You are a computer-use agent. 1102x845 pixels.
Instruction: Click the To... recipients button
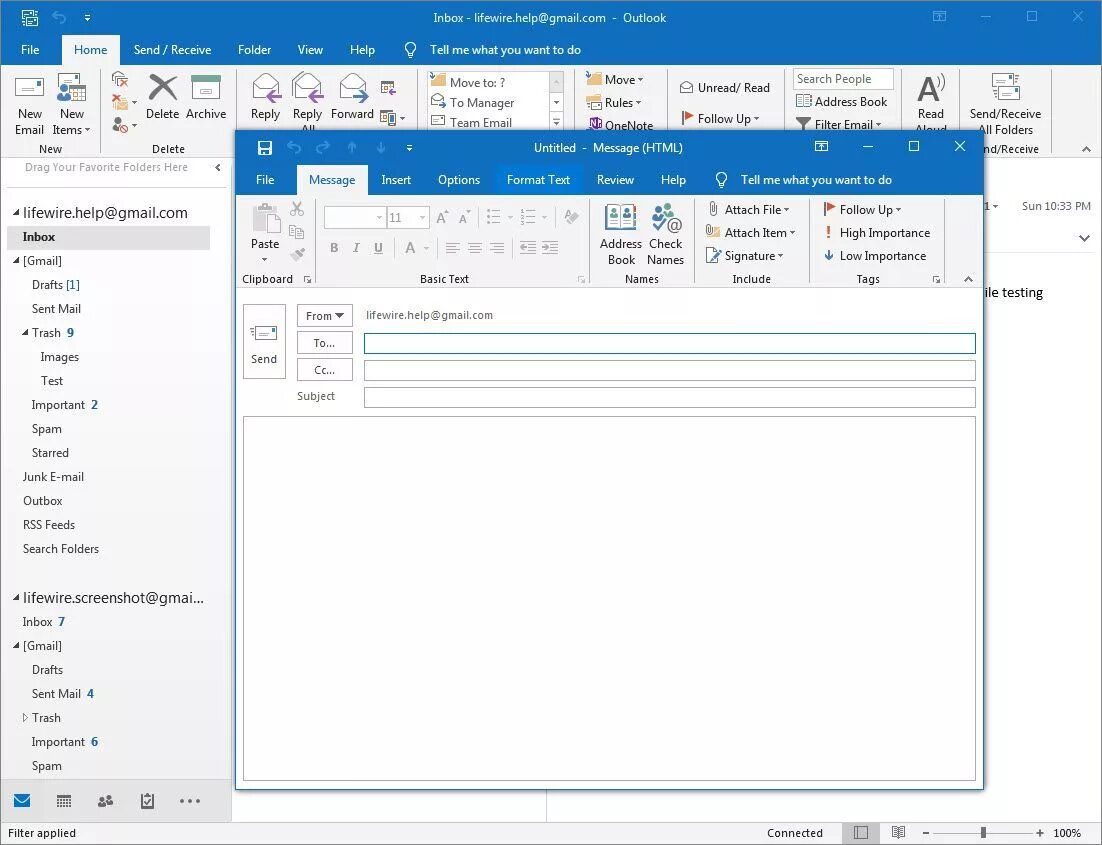point(325,343)
